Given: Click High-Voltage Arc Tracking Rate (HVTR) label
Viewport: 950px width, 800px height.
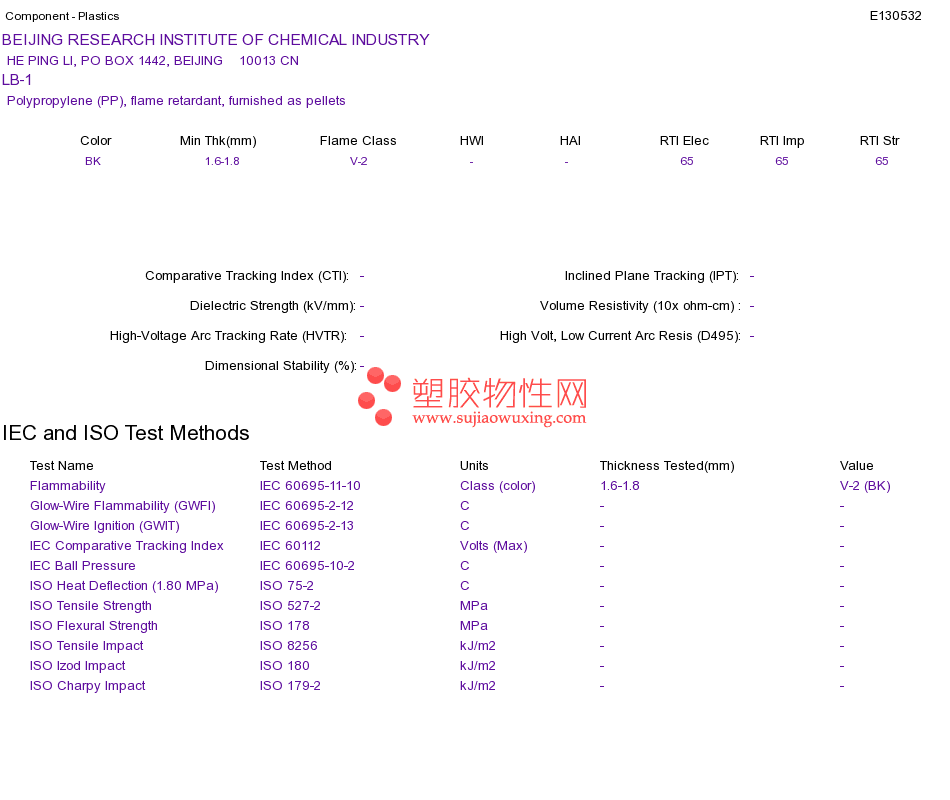Looking at the screenshot, I should (x=228, y=336).
